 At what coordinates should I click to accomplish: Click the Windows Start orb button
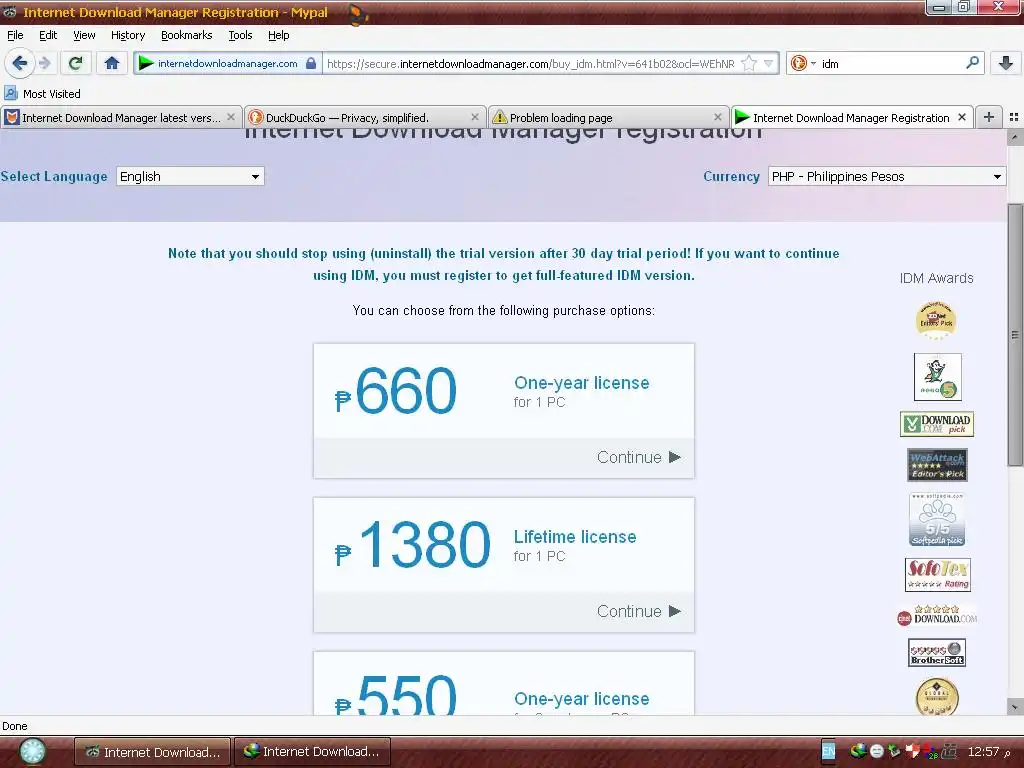tap(31, 752)
